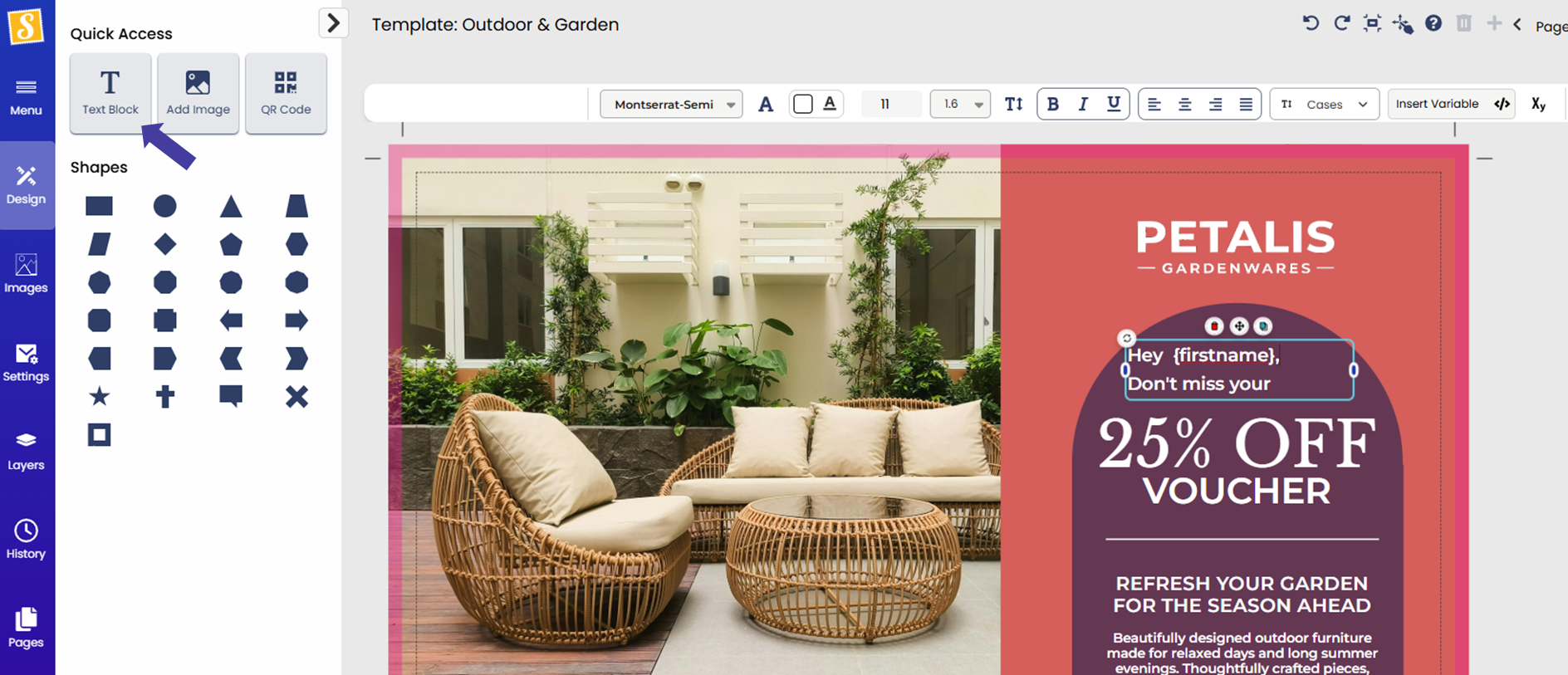Open the help question mark icon
The height and width of the screenshot is (675, 1568).
coord(1433,23)
